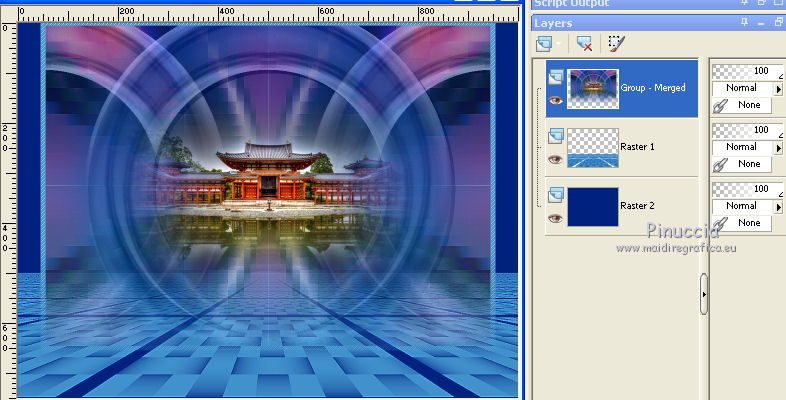Image resolution: width=786 pixels, height=400 pixels.
Task: Open blend mode arrow for Raster 1
Action: tap(778, 148)
